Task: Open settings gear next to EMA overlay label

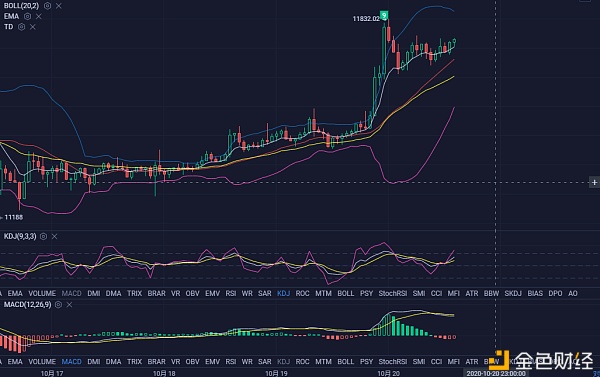Action: click(x=28, y=16)
